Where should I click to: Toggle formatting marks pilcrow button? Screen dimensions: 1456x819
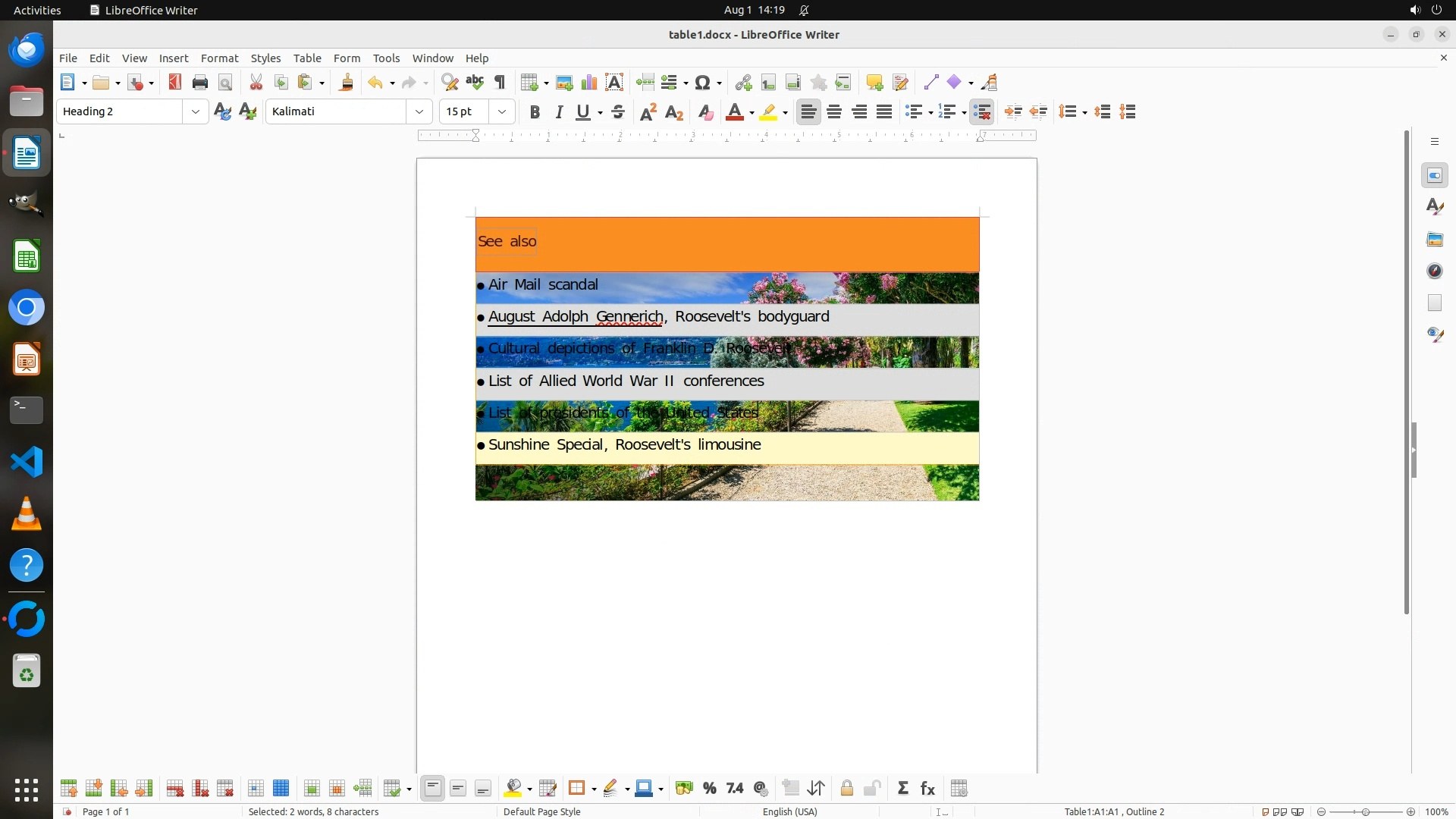pos(500,83)
